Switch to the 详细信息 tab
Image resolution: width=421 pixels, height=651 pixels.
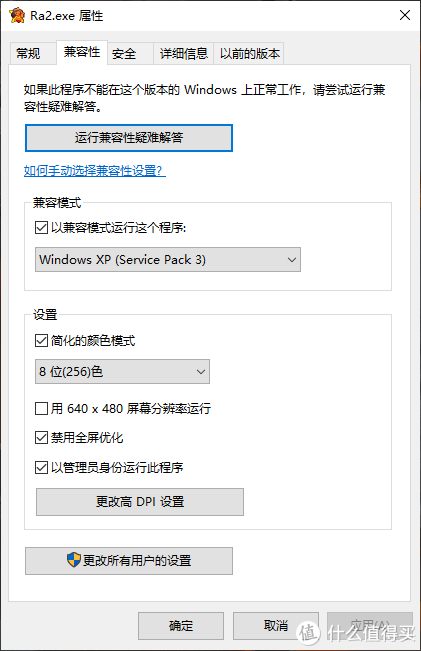click(184, 54)
